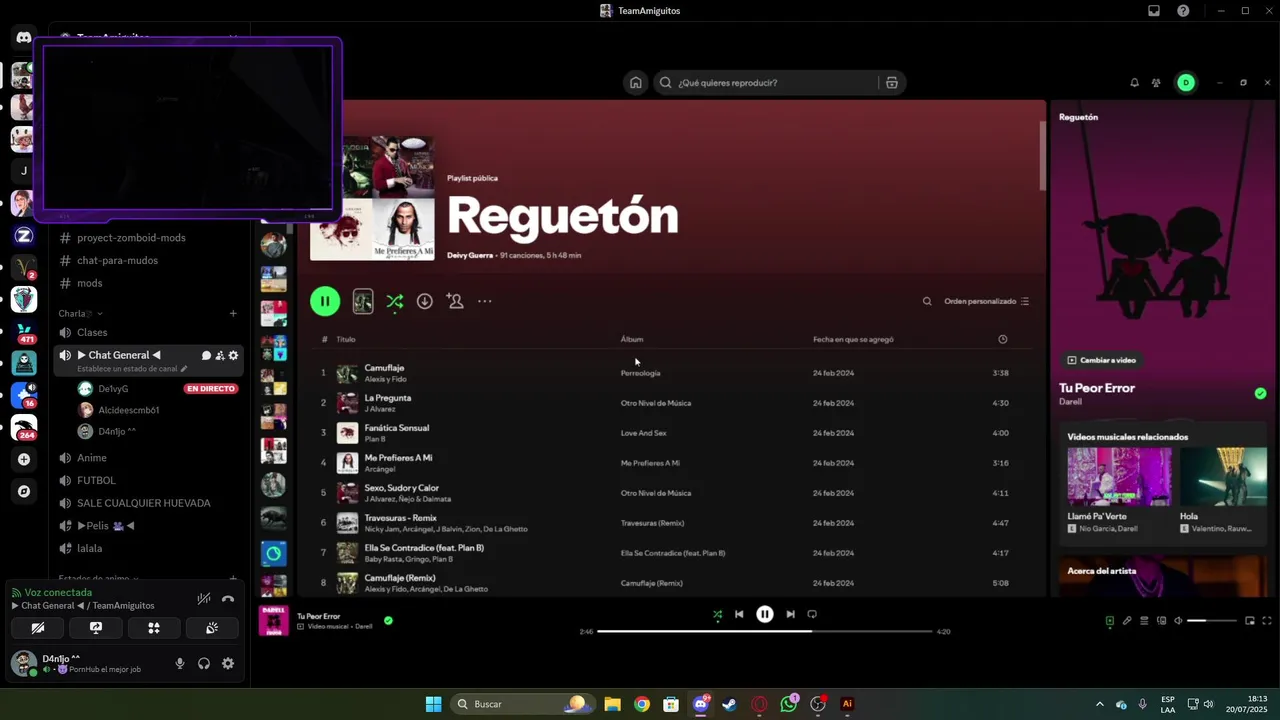Screen dimensions: 1280x720
Task: Open the playlist more options menu
Action: tap(485, 301)
